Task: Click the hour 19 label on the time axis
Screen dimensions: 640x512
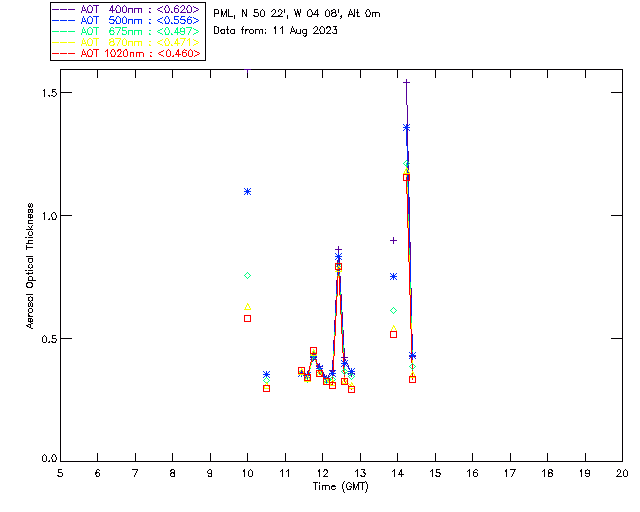Action: point(585,473)
